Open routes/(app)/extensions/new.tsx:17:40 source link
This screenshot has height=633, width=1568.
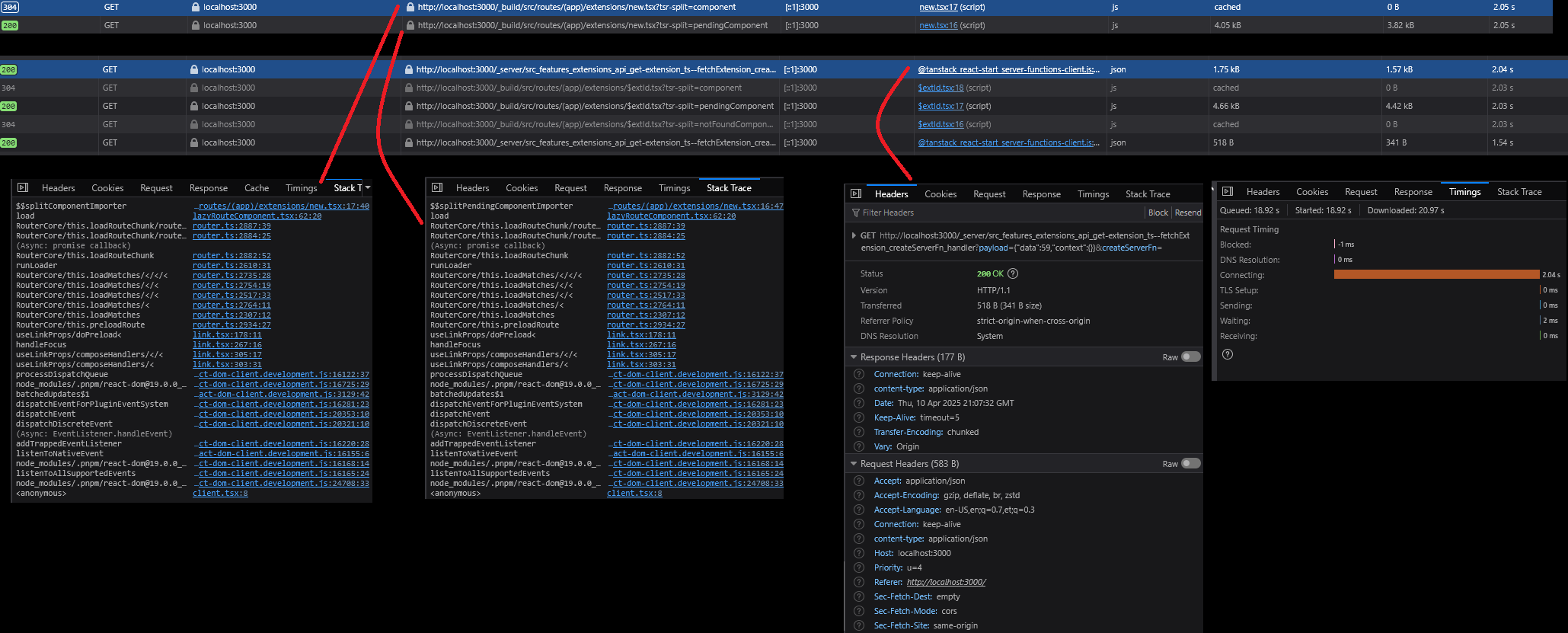281,206
